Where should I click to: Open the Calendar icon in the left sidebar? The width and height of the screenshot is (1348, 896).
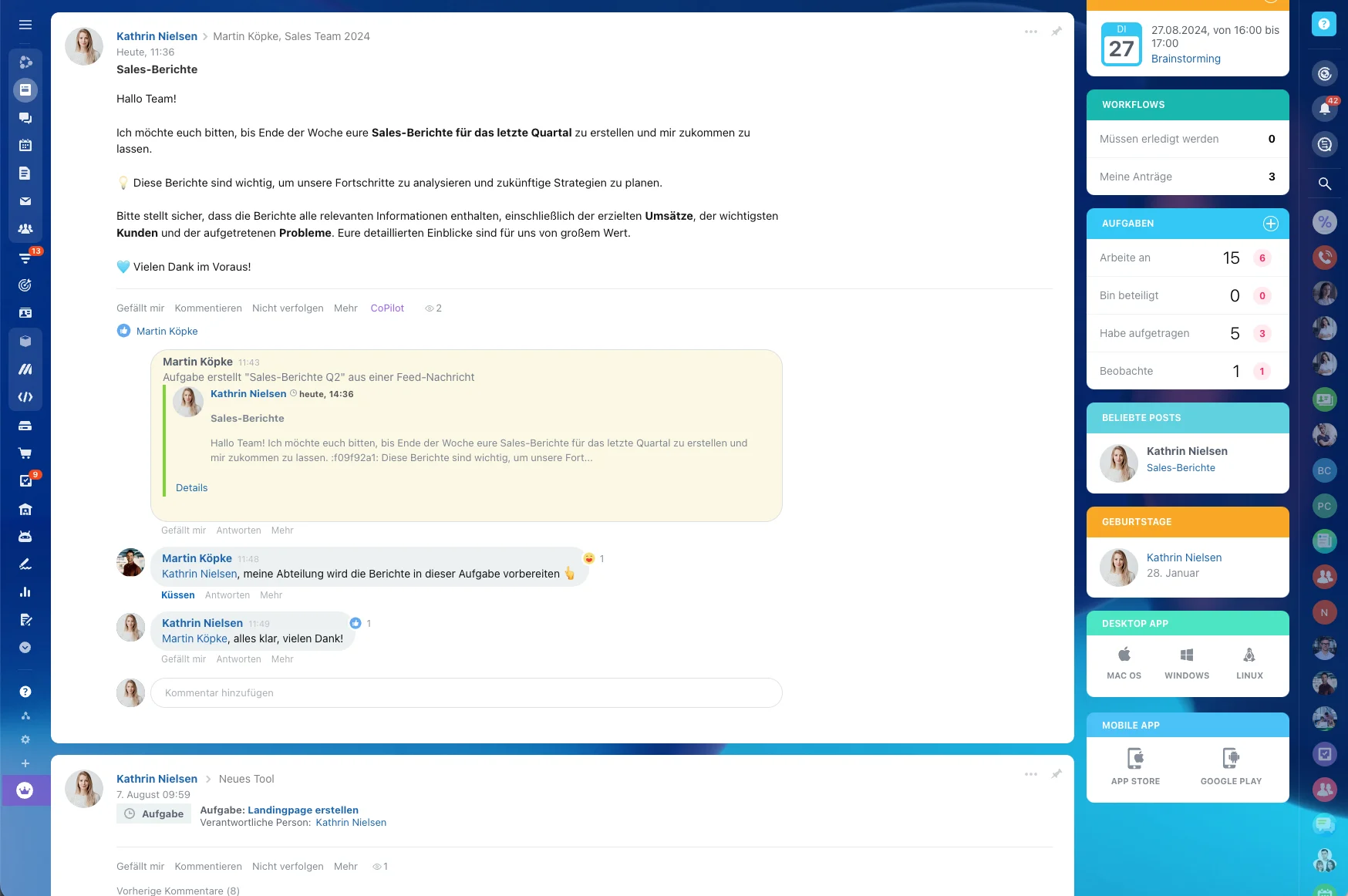(25, 145)
